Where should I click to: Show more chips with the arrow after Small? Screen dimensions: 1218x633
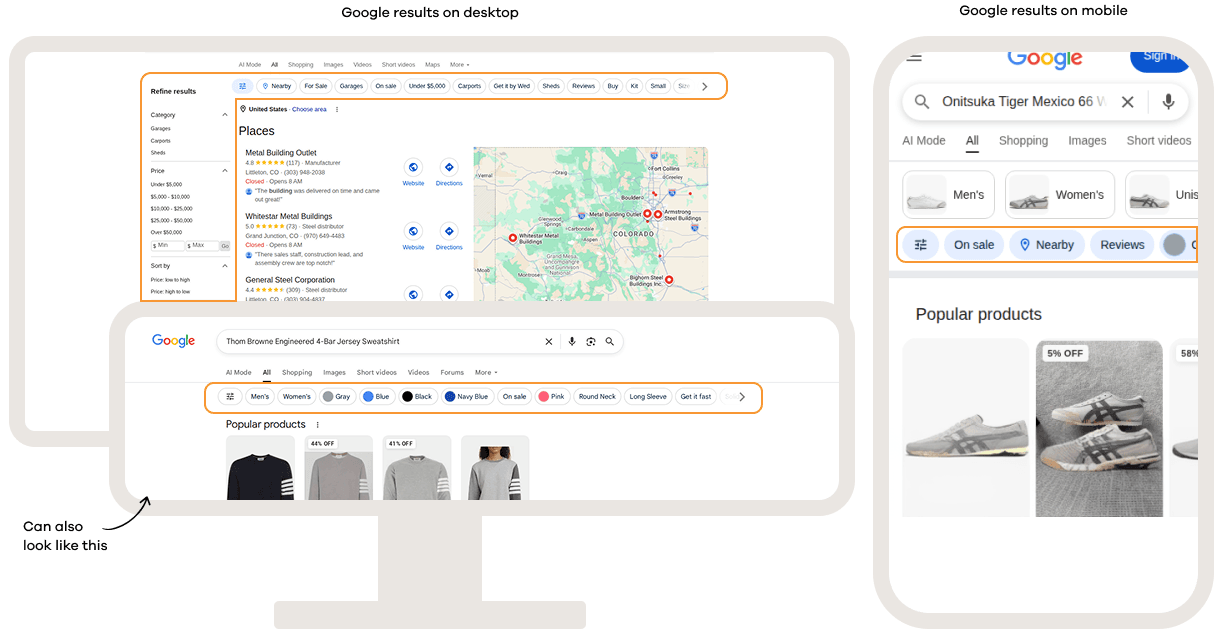(x=704, y=86)
